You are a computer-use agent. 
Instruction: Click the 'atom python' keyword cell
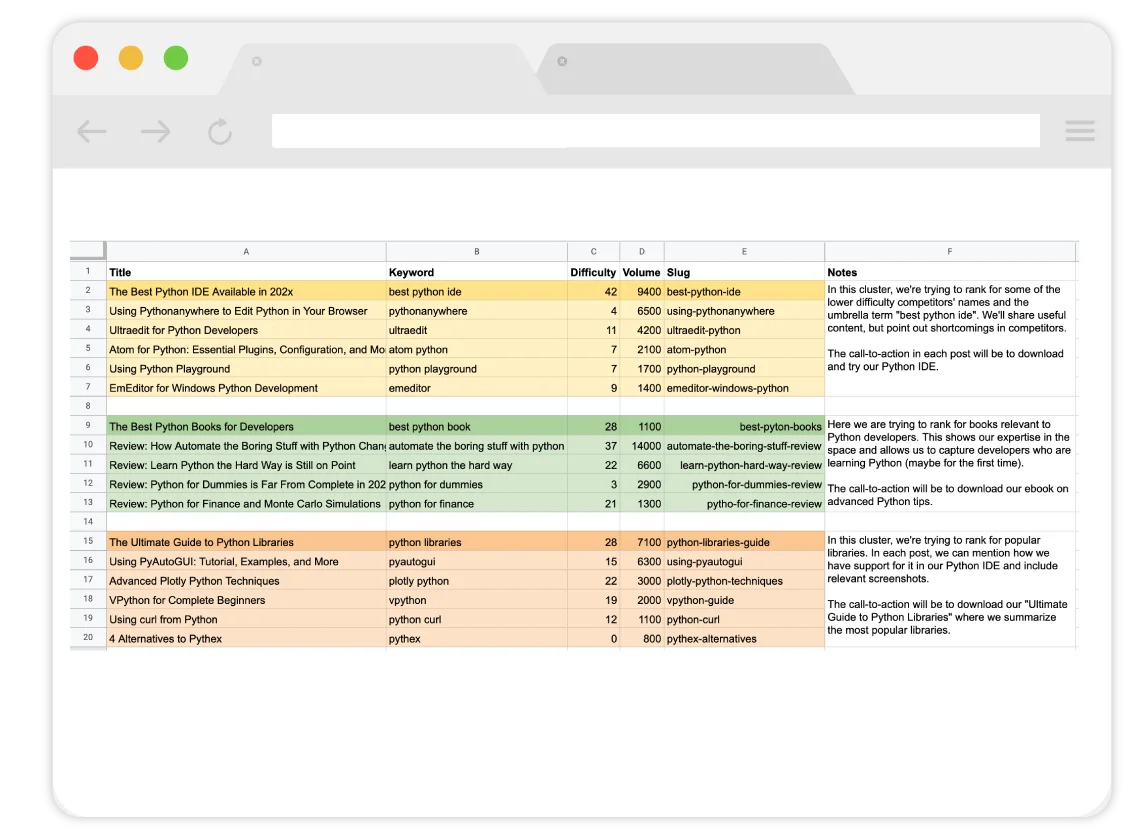pos(477,350)
